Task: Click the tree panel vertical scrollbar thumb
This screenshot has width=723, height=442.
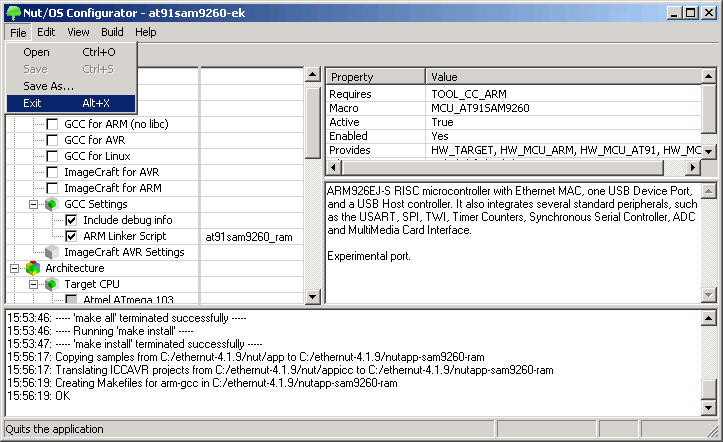Action: tap(313, 123)
